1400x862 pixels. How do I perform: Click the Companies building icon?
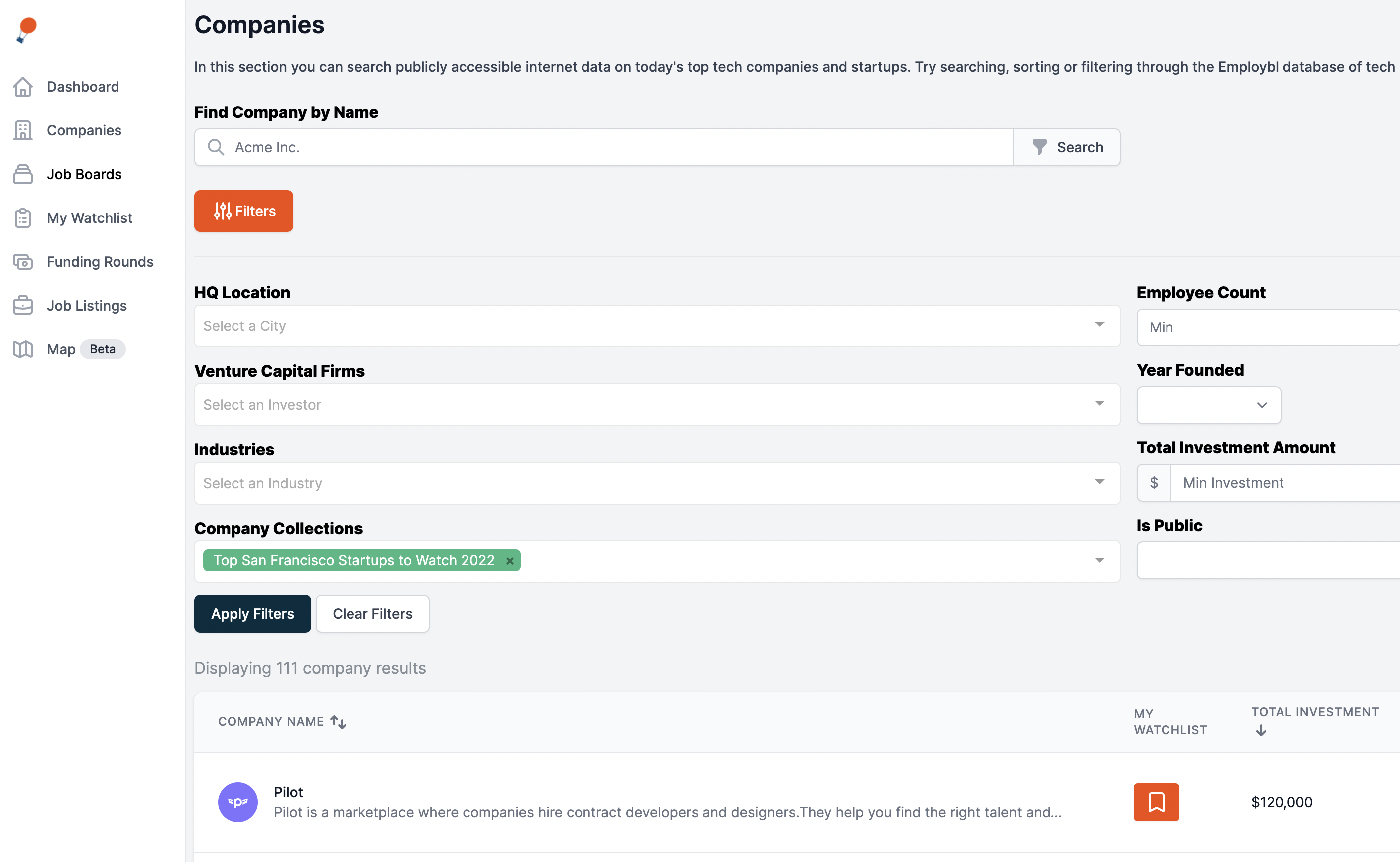click(23, 130)
